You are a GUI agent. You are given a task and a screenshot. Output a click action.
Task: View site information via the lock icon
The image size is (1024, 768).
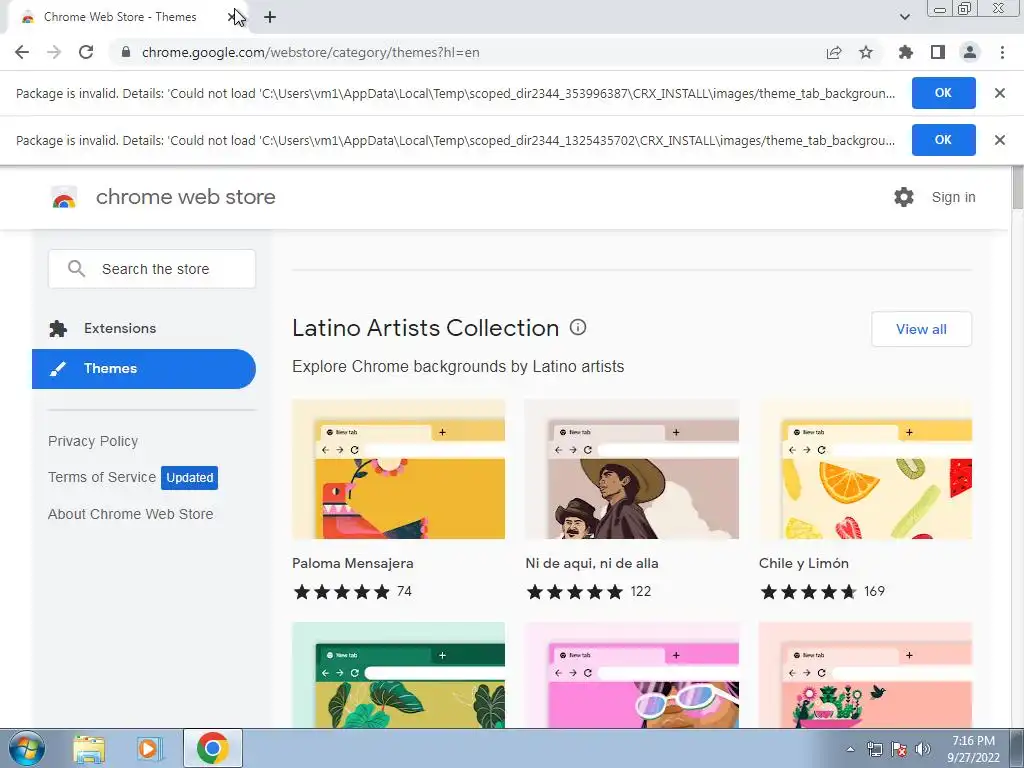[126, 52]
